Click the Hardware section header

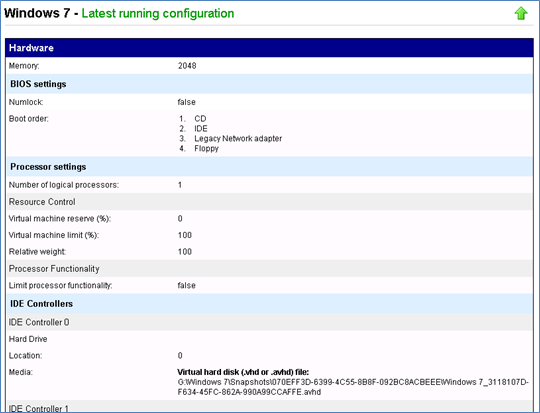pos(269,48)
